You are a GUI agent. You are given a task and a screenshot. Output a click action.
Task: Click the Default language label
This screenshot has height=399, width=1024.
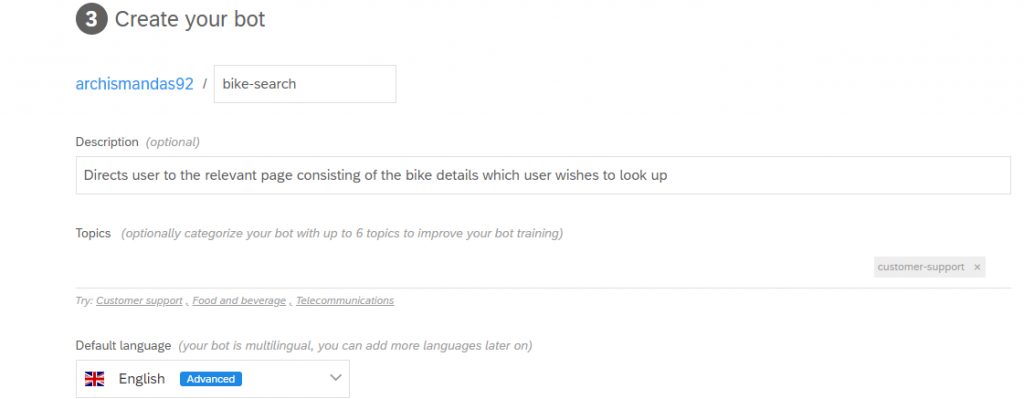click(123, 345)
